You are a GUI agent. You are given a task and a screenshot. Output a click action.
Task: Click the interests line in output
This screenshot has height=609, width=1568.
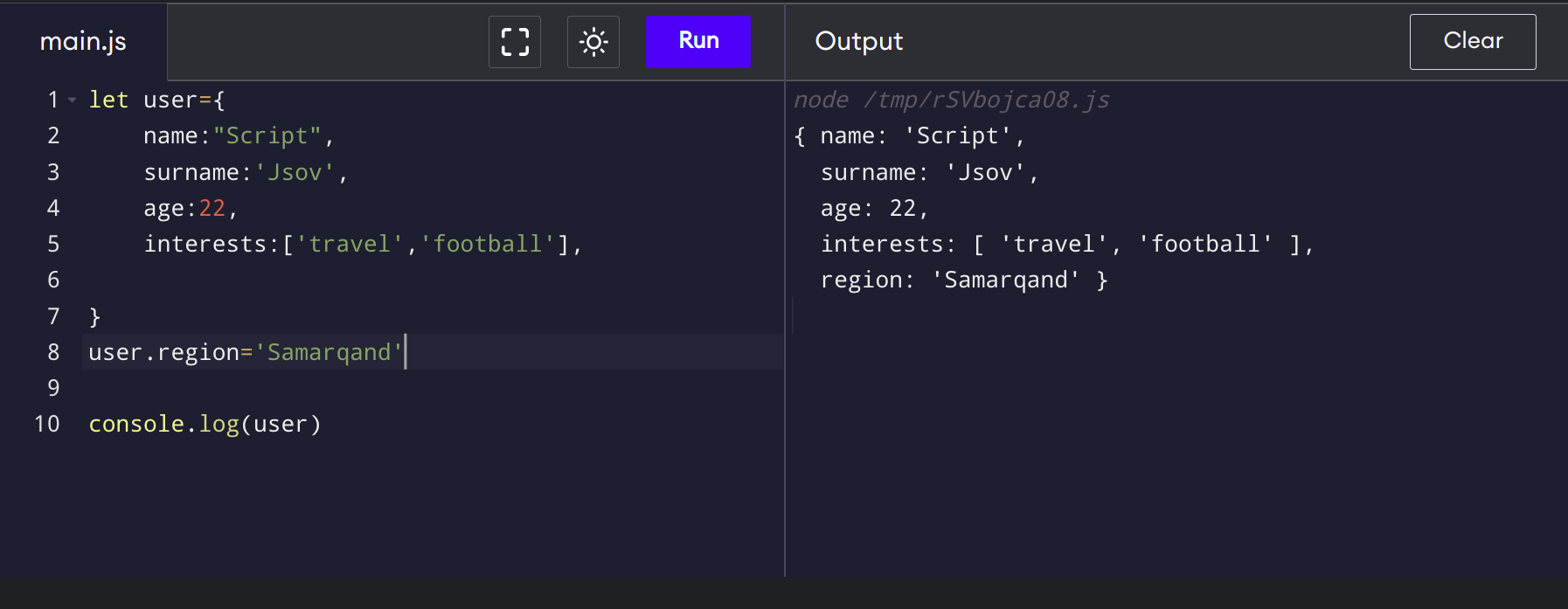1066,244
